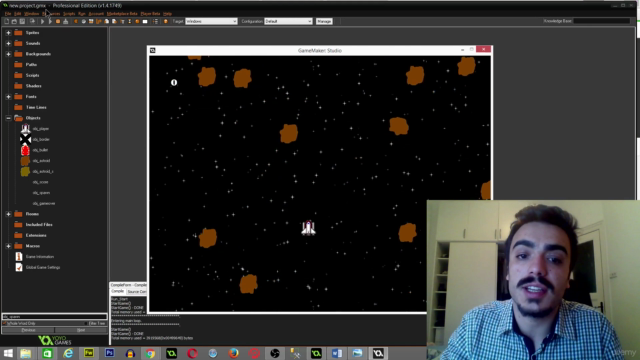Click the debug run arrow icon
The width and height of the screenshot is (640, 360).
click(x=50, y=21)
